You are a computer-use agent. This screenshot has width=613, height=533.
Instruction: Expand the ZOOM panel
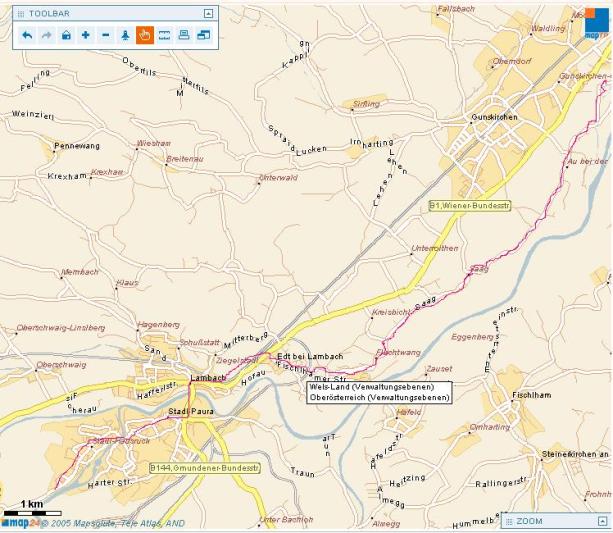coord(601,522)
